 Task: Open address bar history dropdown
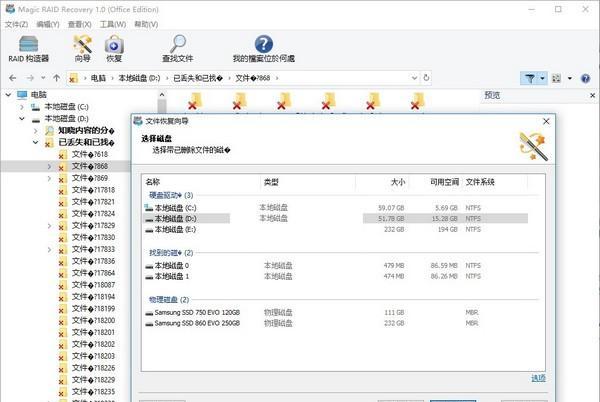coord(414,78)
